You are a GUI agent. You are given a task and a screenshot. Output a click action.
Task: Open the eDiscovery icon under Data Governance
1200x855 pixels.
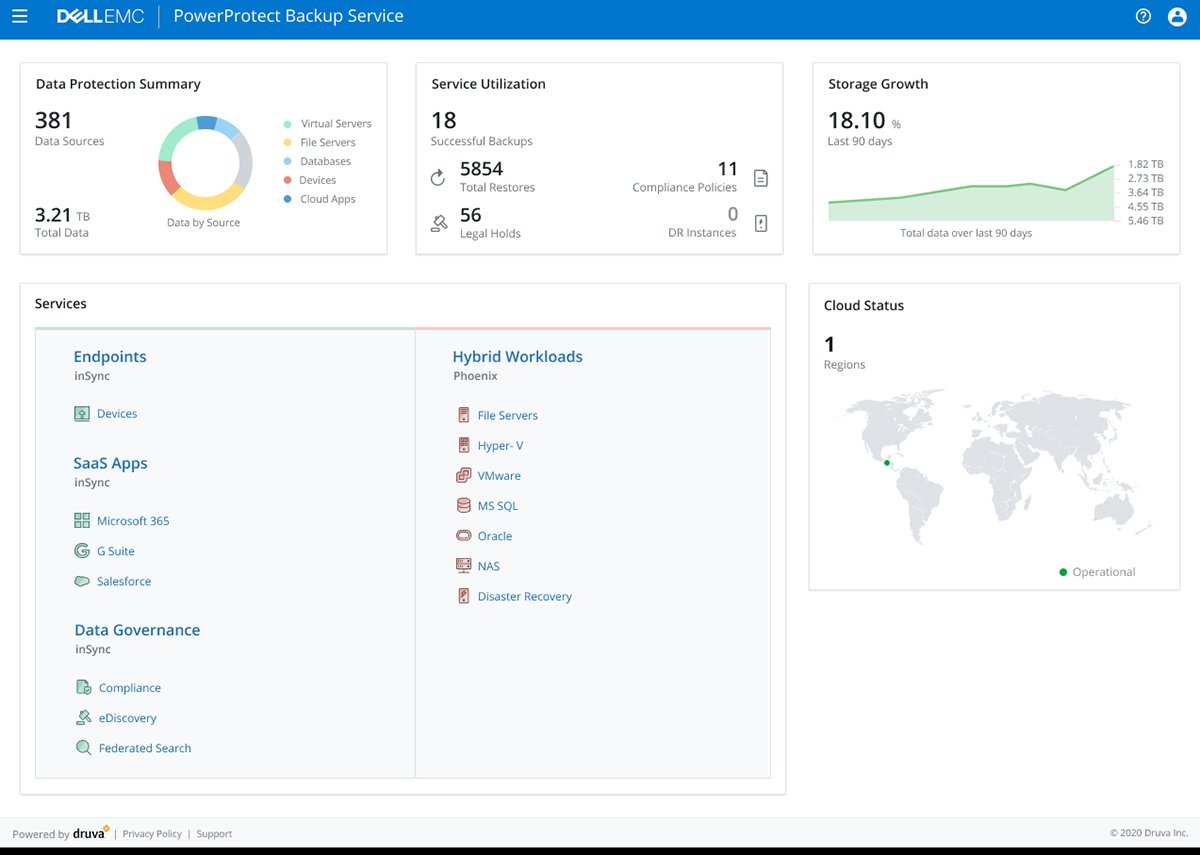(86, 718)
